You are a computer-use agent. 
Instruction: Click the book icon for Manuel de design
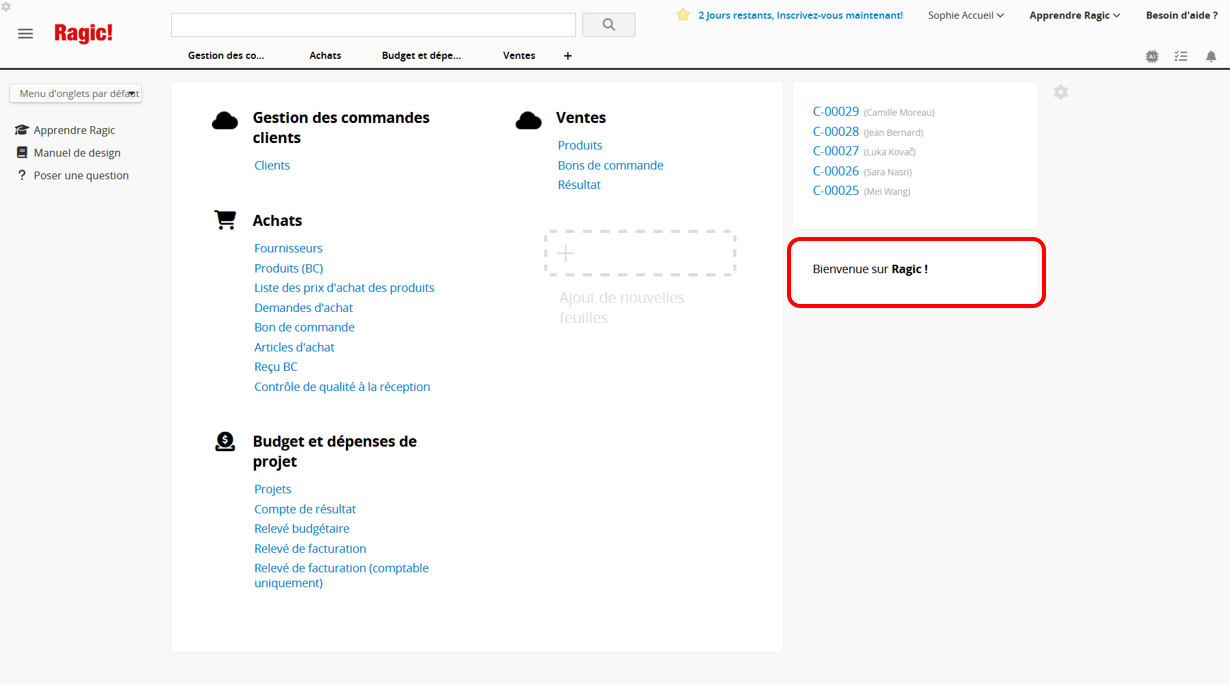(22, 153)
